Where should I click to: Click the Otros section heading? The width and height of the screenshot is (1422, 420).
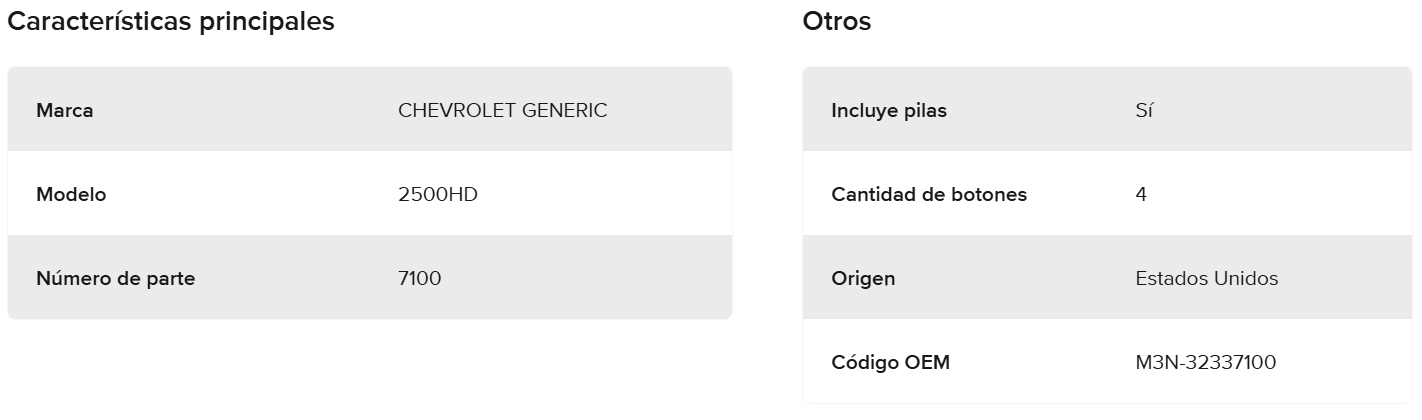[836, 21]
